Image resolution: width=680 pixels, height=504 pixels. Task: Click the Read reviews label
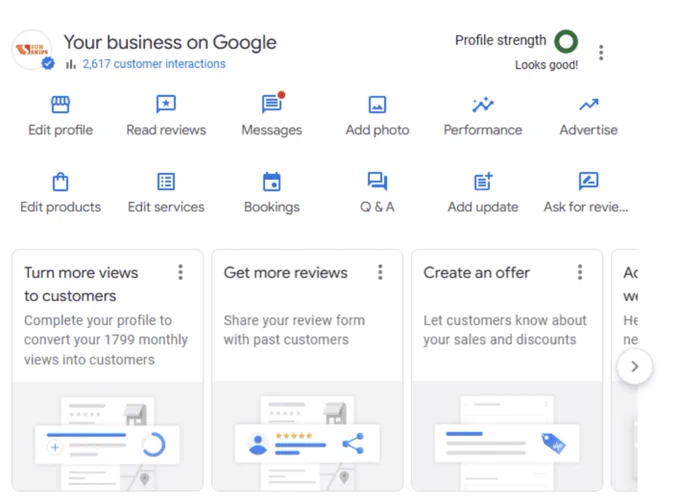pyautogui.click(x=166, y=130)
